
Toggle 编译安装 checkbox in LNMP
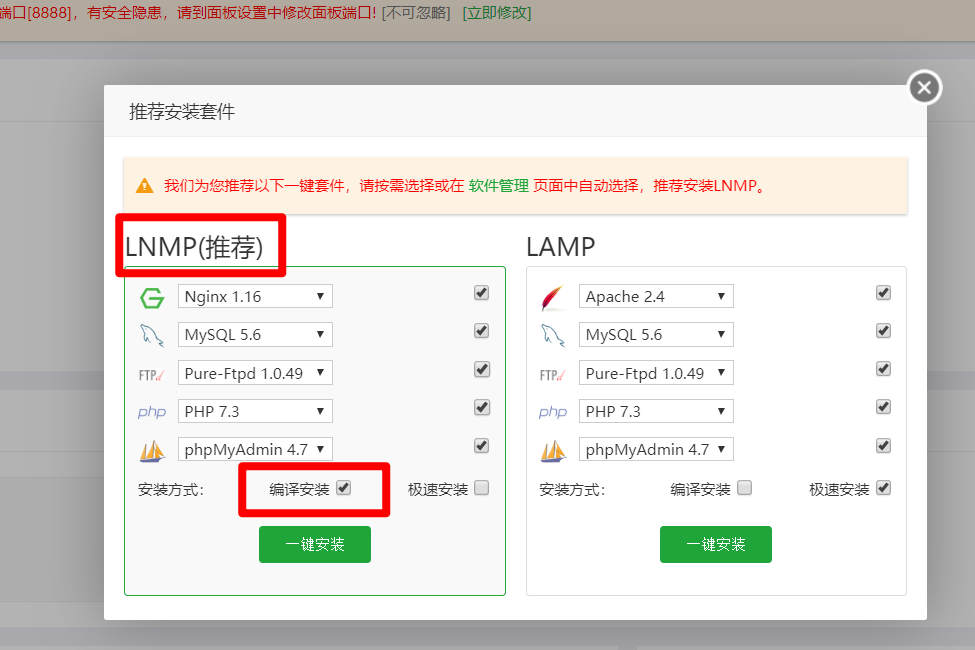click(344, 488)
